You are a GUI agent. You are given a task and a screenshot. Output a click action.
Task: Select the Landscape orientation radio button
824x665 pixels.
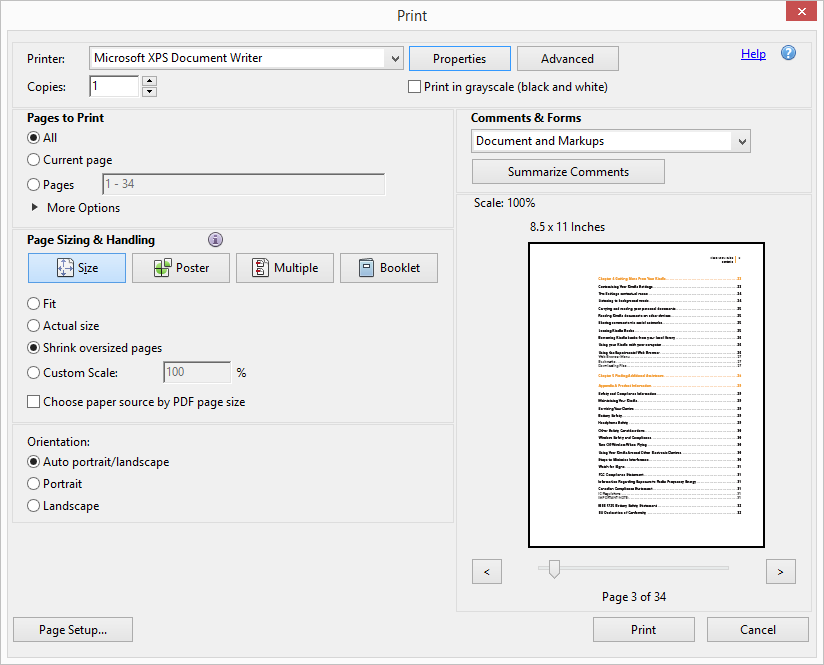point(35,506)
